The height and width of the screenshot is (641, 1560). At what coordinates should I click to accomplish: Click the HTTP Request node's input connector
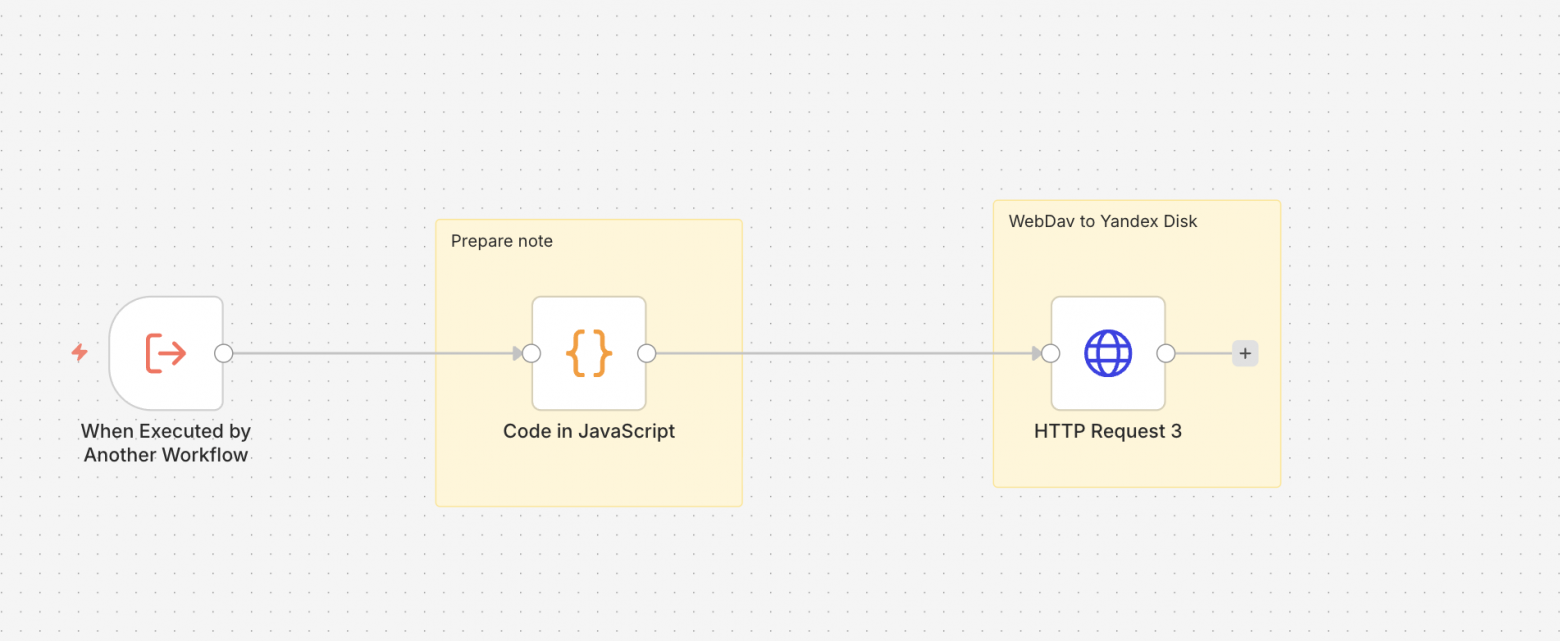1051,353
